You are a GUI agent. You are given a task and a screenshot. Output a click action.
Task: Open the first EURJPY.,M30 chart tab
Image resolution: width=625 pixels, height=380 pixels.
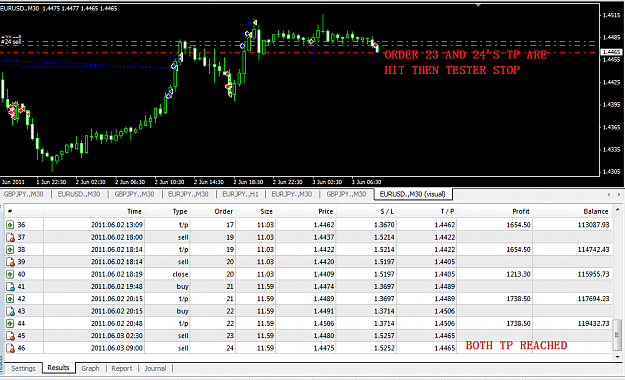188,194
